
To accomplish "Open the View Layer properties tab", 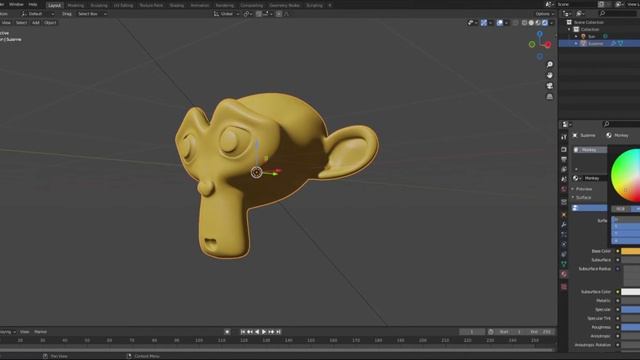I will (564, 169).
